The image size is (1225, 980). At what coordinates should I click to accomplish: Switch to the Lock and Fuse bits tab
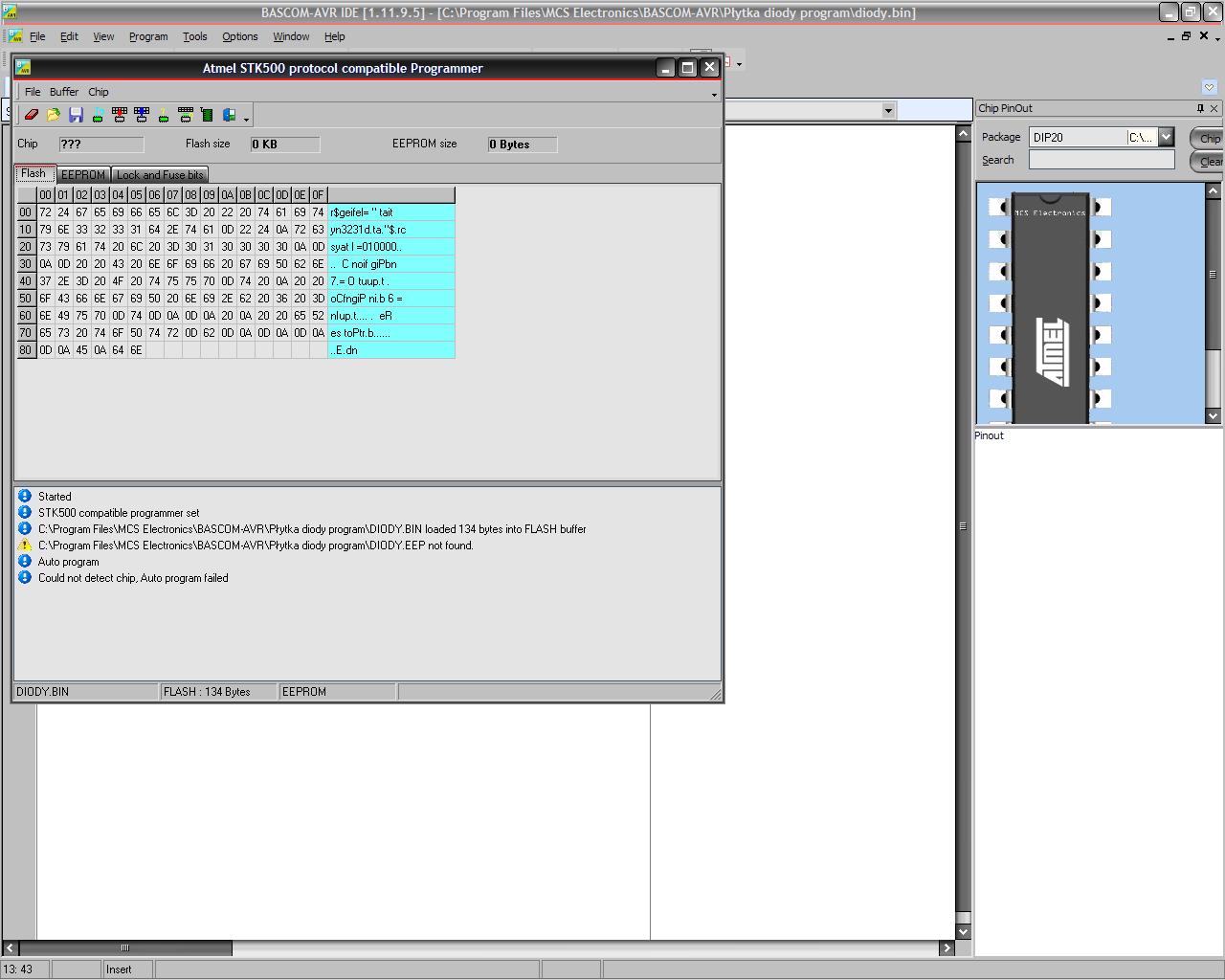coord(160,175)
